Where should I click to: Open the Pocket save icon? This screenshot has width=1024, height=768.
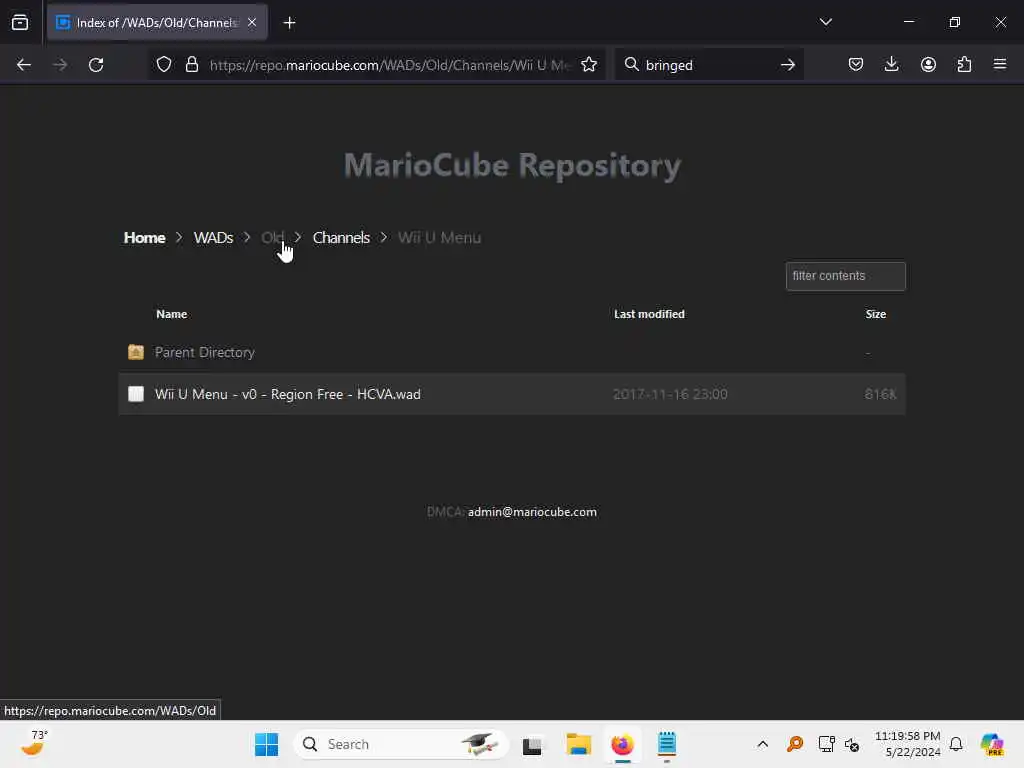click(x=856, y=64)
